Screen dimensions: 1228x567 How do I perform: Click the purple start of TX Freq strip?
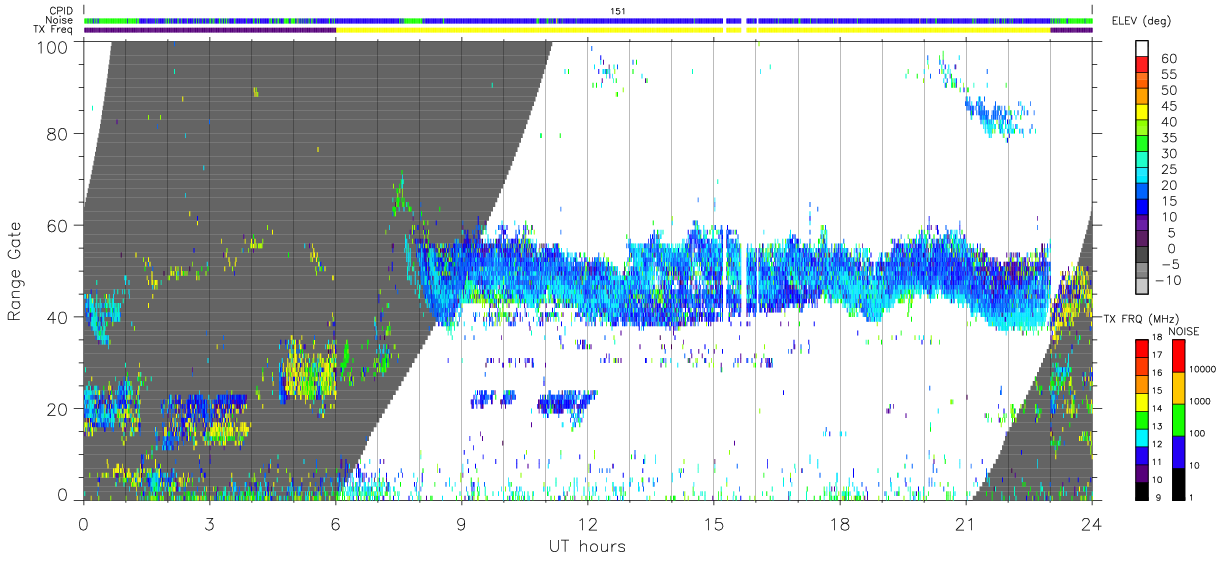(209, 30)
